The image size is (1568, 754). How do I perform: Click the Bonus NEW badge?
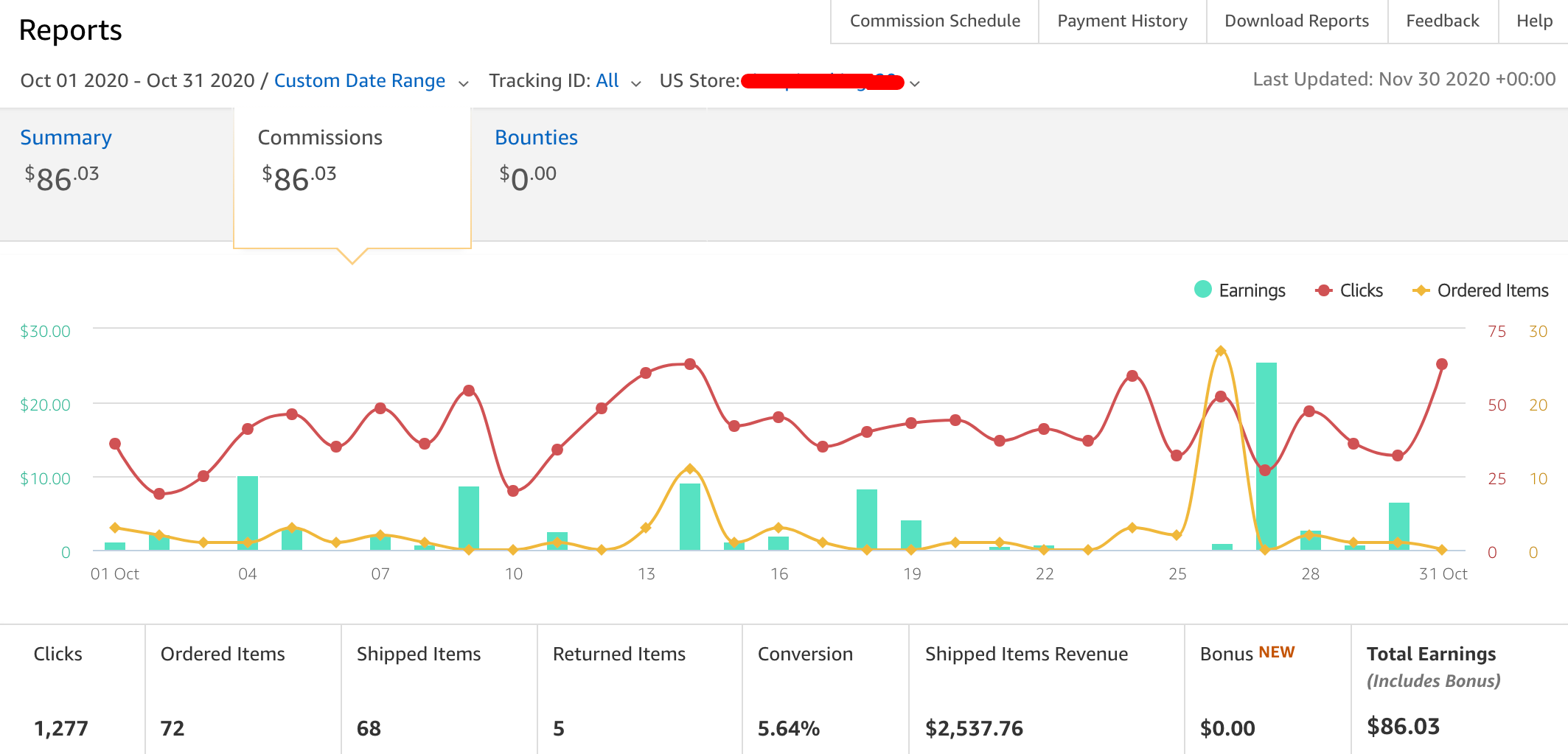click(x=1277, y=652)
